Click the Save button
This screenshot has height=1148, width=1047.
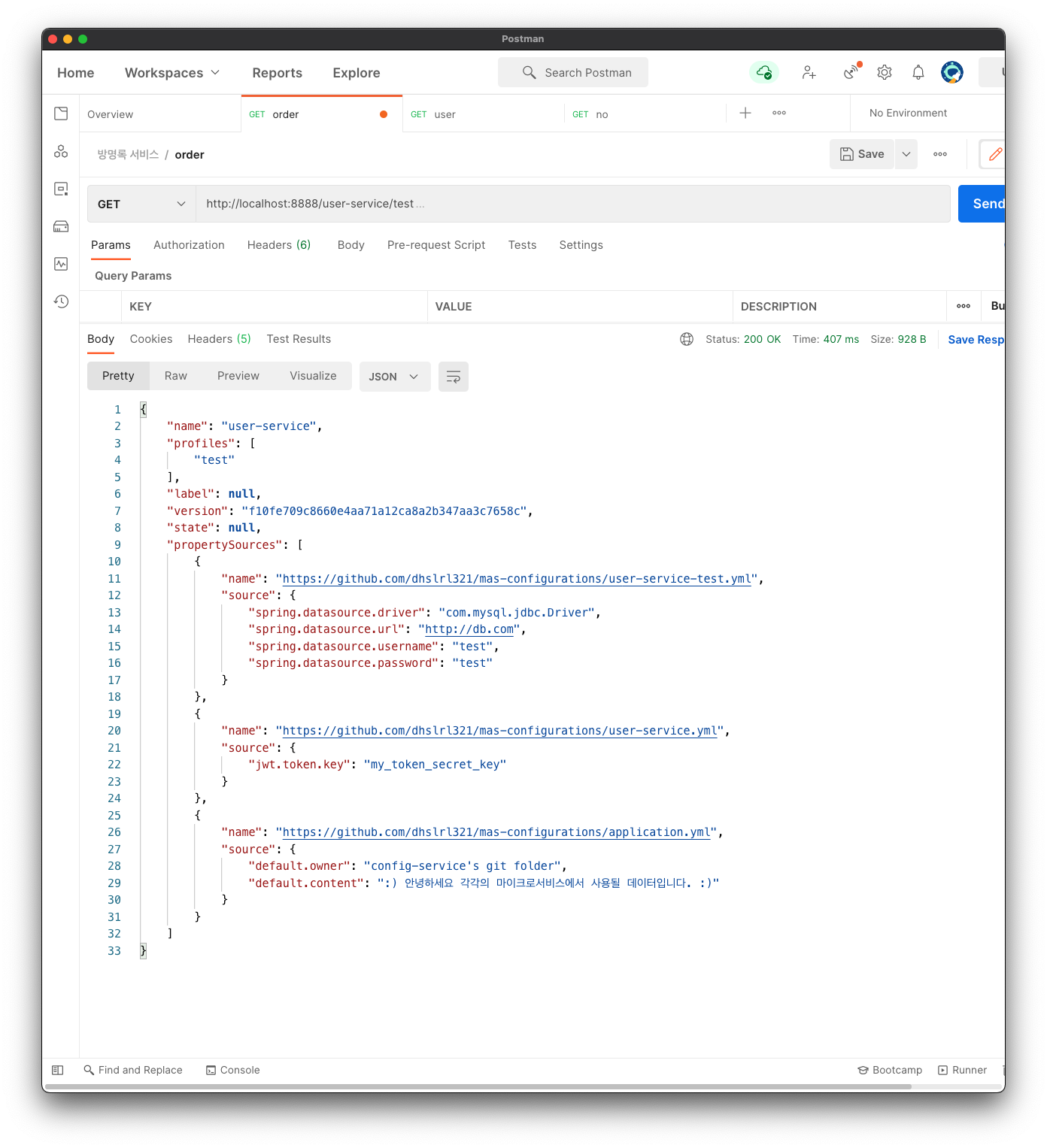862,154
